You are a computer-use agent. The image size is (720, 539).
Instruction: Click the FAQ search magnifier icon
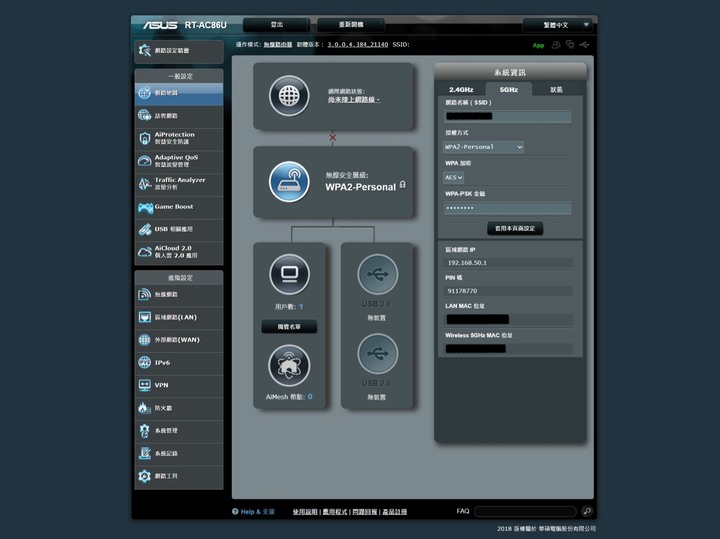click(x=587, y=511)
